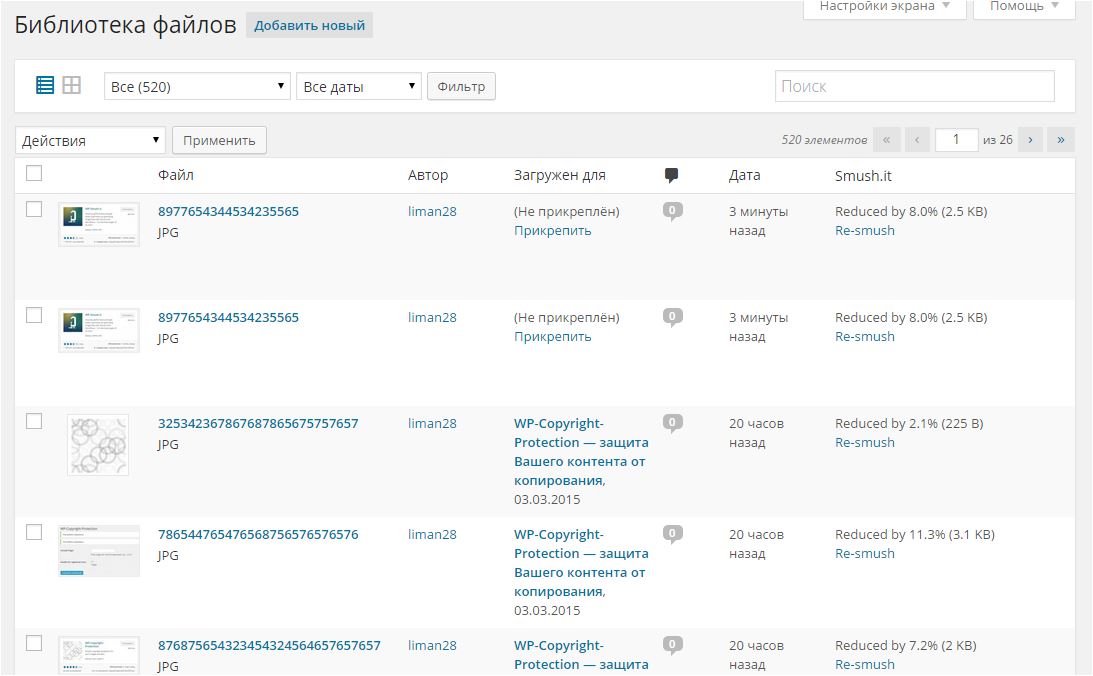Viewport: 1093px width, 676px height.
Task: Click comment bubble for 3253423678 file row
Action: click(672, 423)
